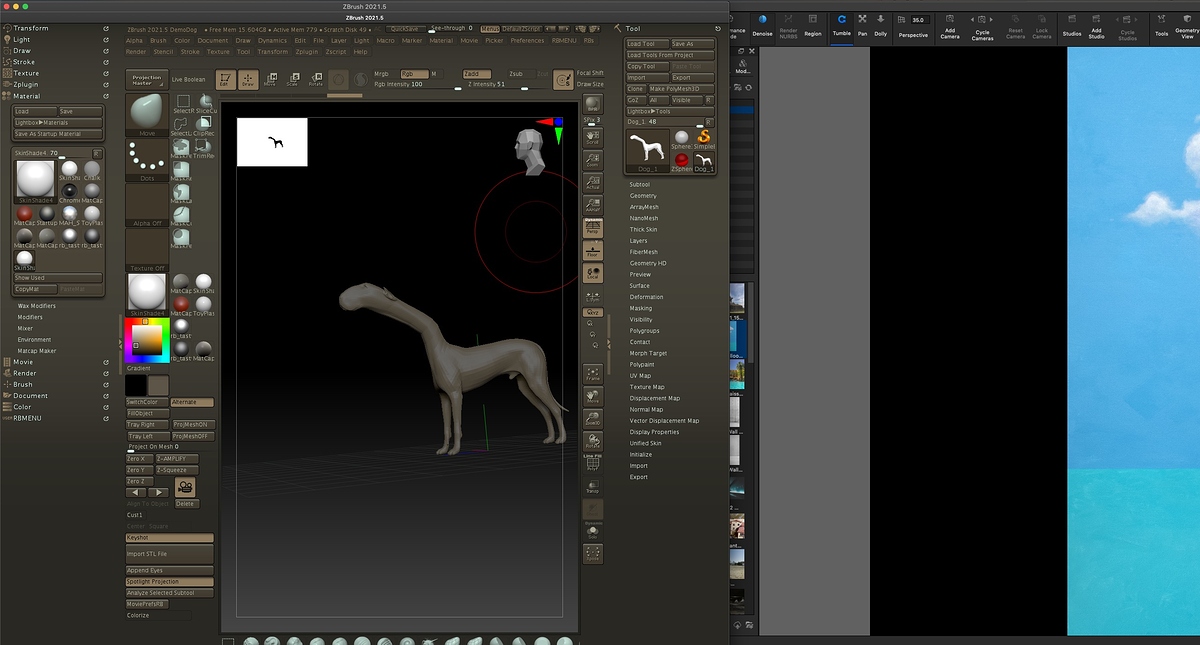Choose the ZSphere tool icon
1200x645 pixels.
pos(682,162)
